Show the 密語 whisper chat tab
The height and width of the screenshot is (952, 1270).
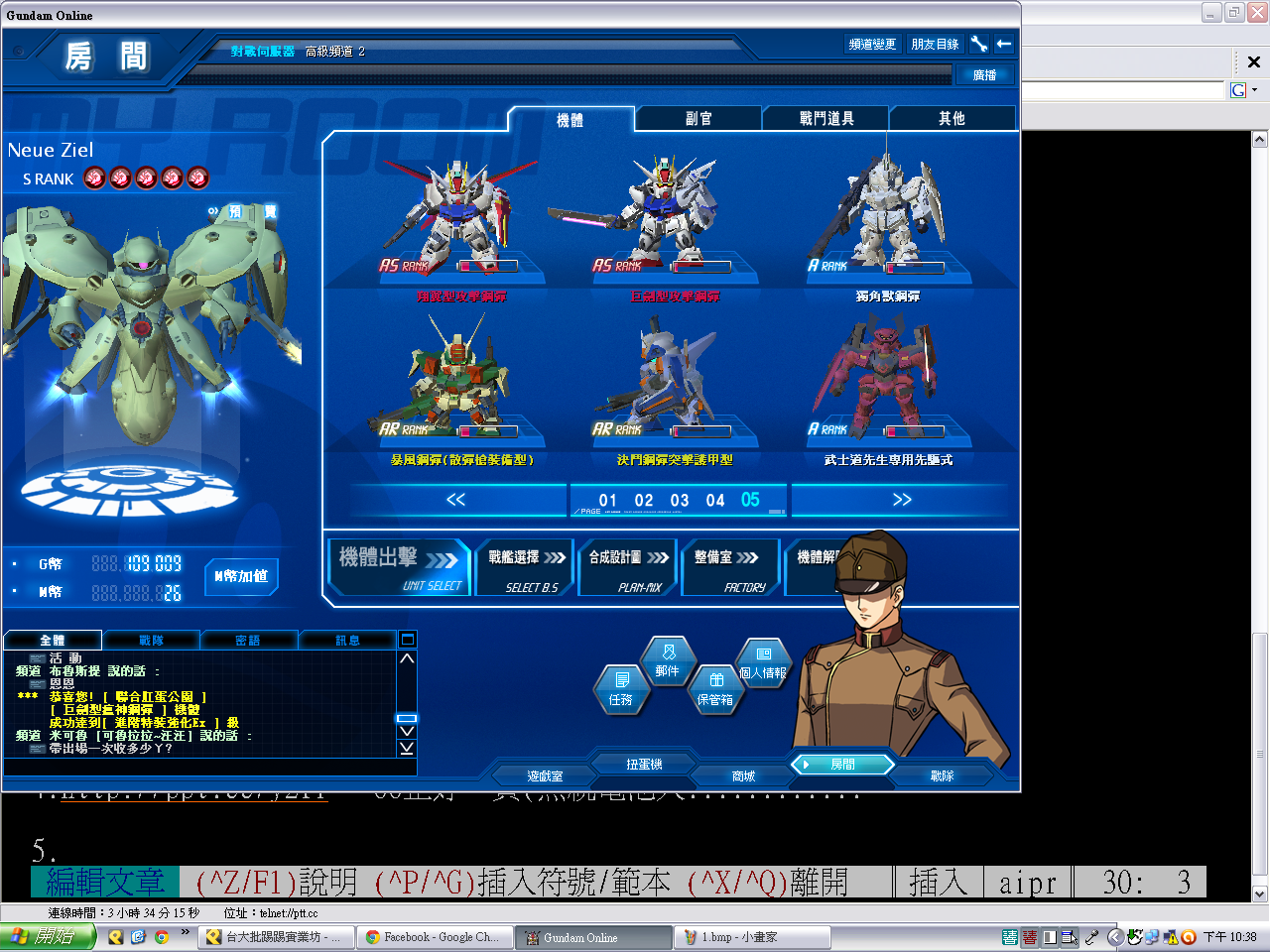(x=248, y=641)
